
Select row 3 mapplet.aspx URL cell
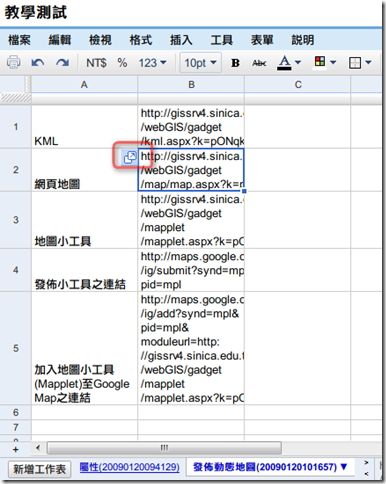[191, 220]
